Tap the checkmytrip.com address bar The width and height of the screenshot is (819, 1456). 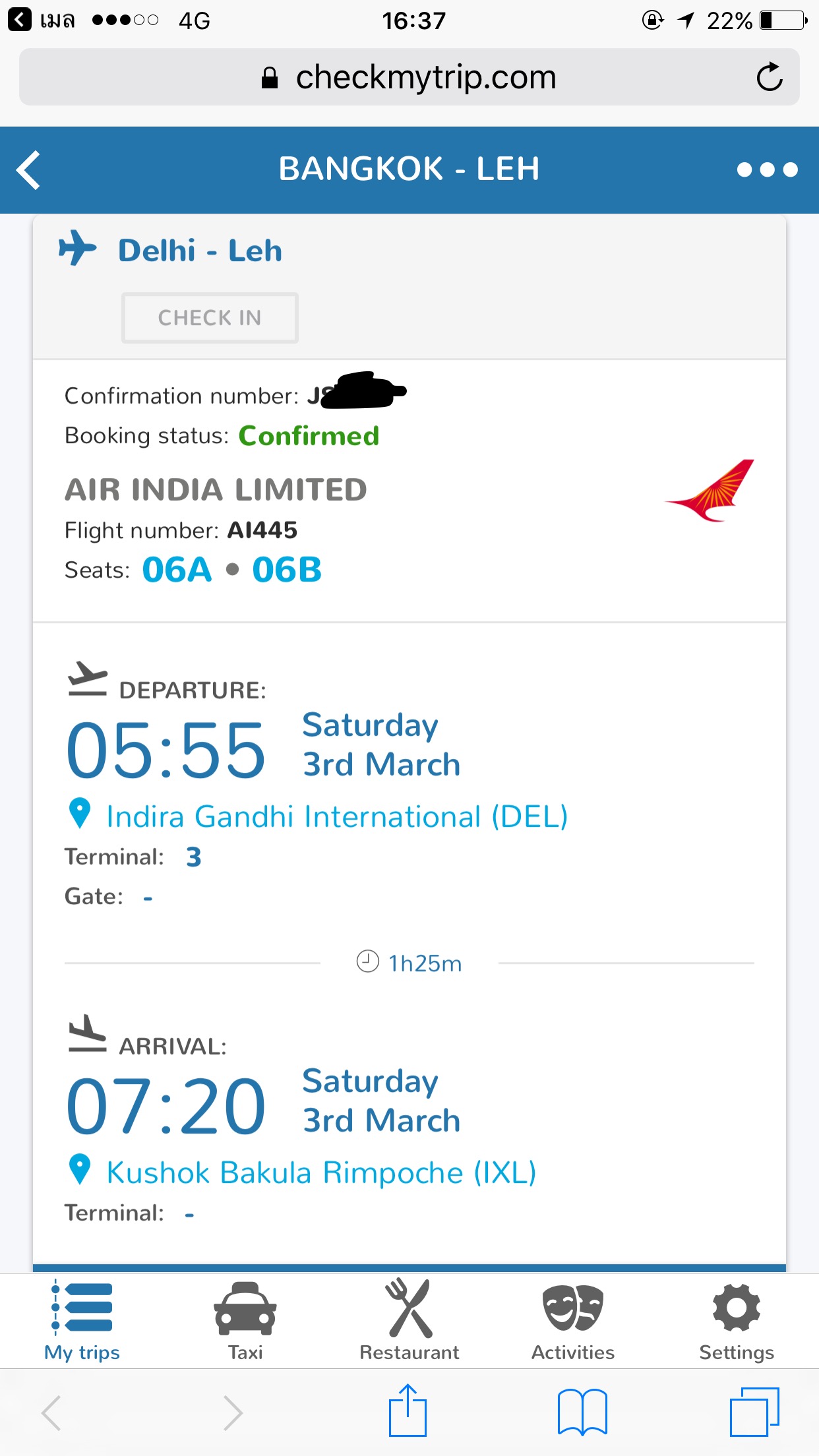pos(409,77)
